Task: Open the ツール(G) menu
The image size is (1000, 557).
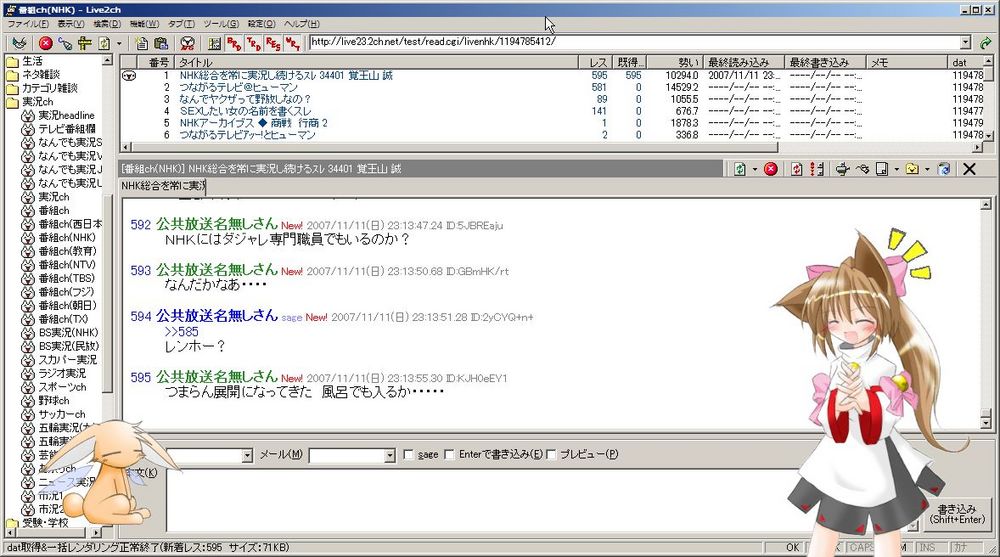Action: (221, 24)
